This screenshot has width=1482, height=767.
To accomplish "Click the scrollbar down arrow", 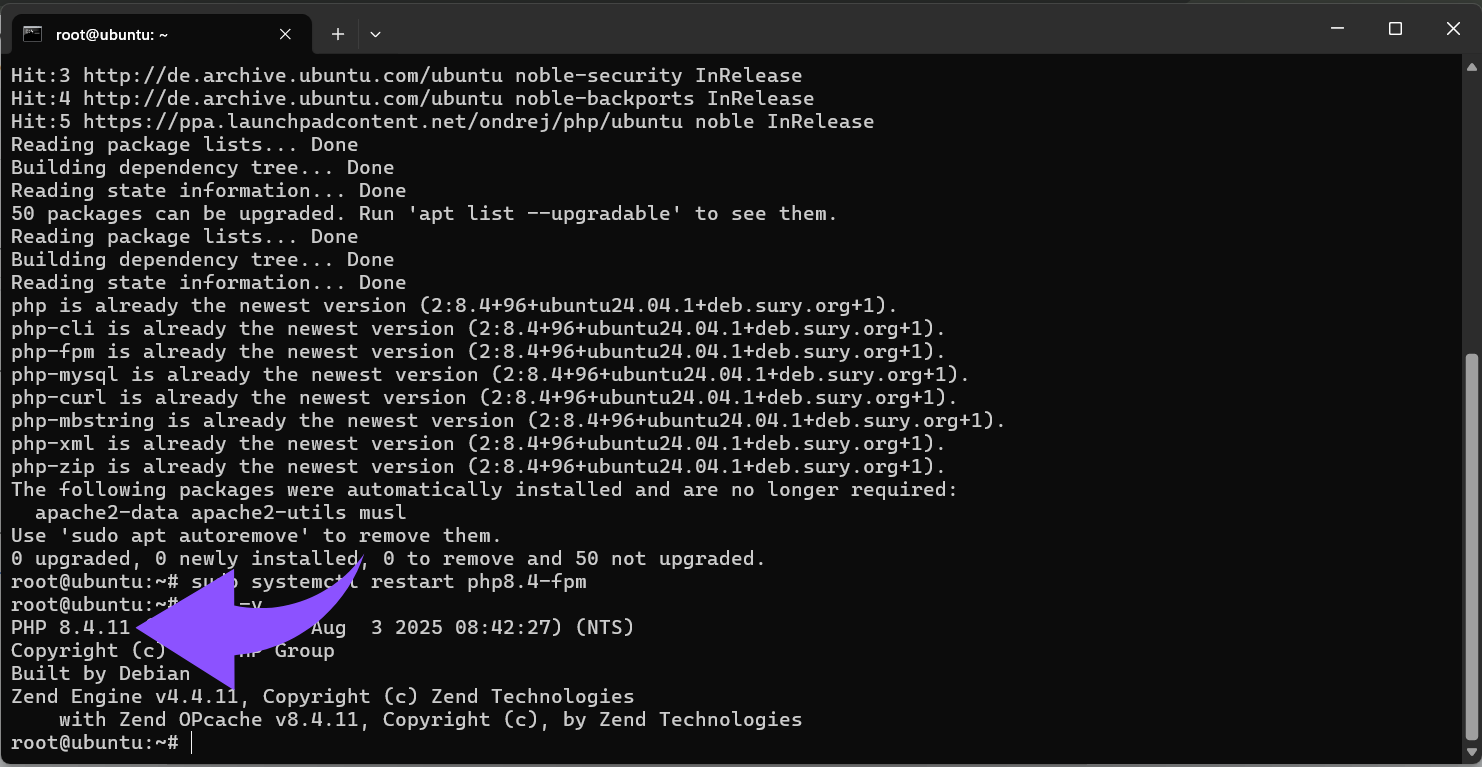I will [x=1472, y=754].
